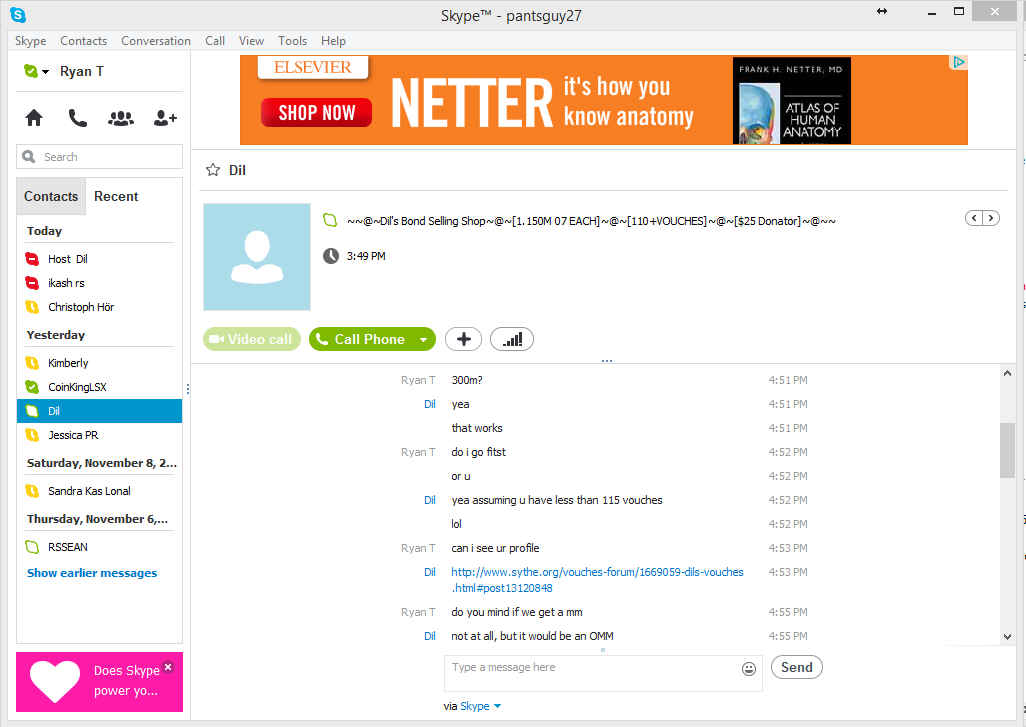Expand the status dropdown arrow by Ryan T
Image resolution: width=1026 pixels, height=727 pixels.
coord(45,71)
